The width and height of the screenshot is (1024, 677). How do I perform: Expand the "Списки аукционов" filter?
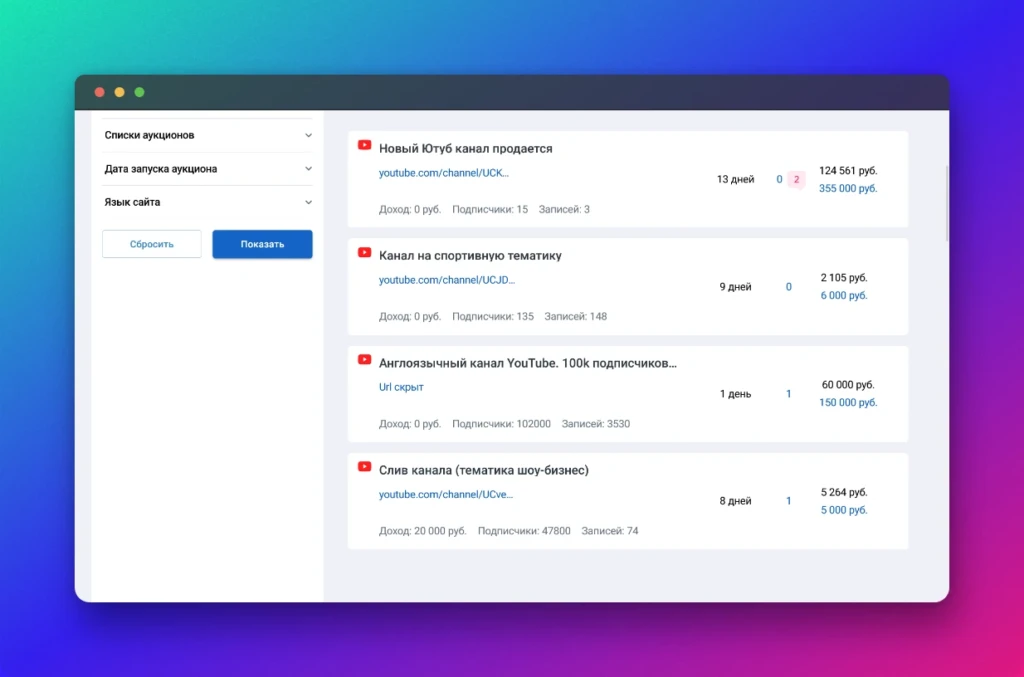click(208, 135)
